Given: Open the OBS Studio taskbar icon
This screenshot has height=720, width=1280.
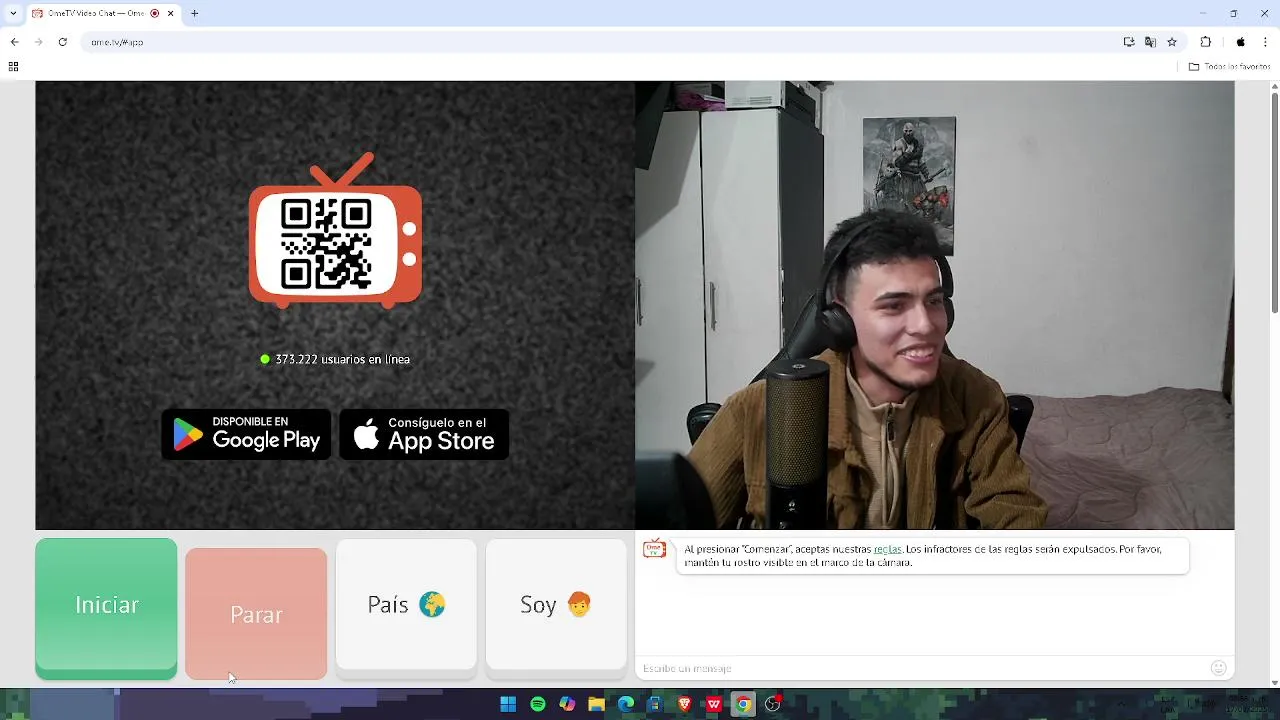Looking at the screenshot, I should point(773,704).
